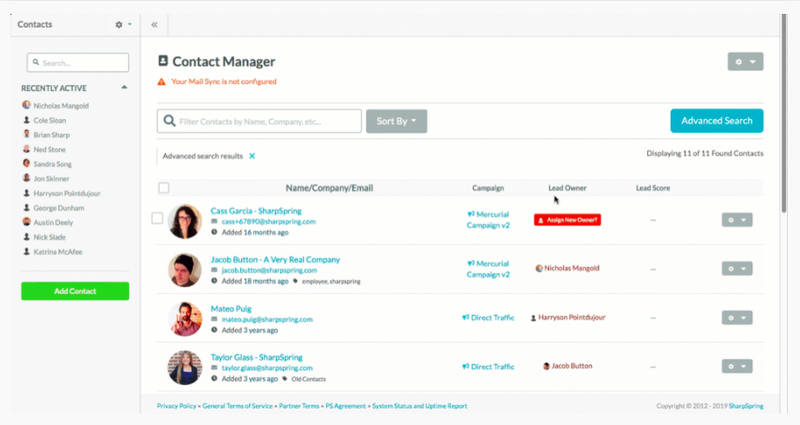The height and width of the screenshot is (425, 800).
Task: Toggle the select-all contacts checkbox
Action: pos(164,188)
